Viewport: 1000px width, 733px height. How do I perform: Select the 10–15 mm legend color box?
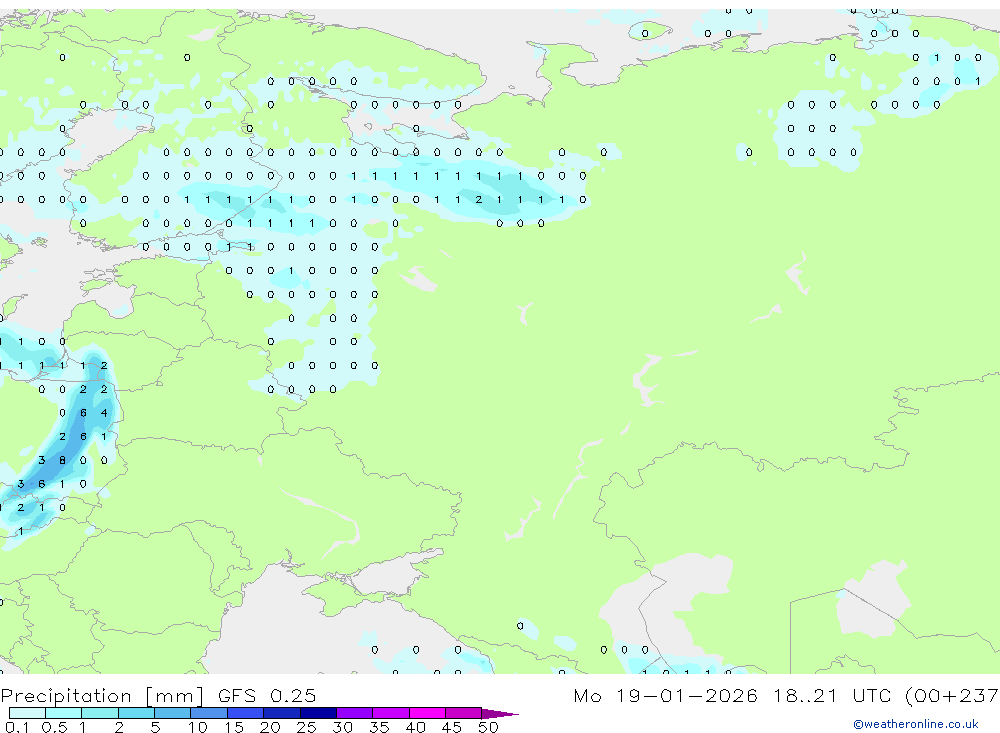[209, 713]
